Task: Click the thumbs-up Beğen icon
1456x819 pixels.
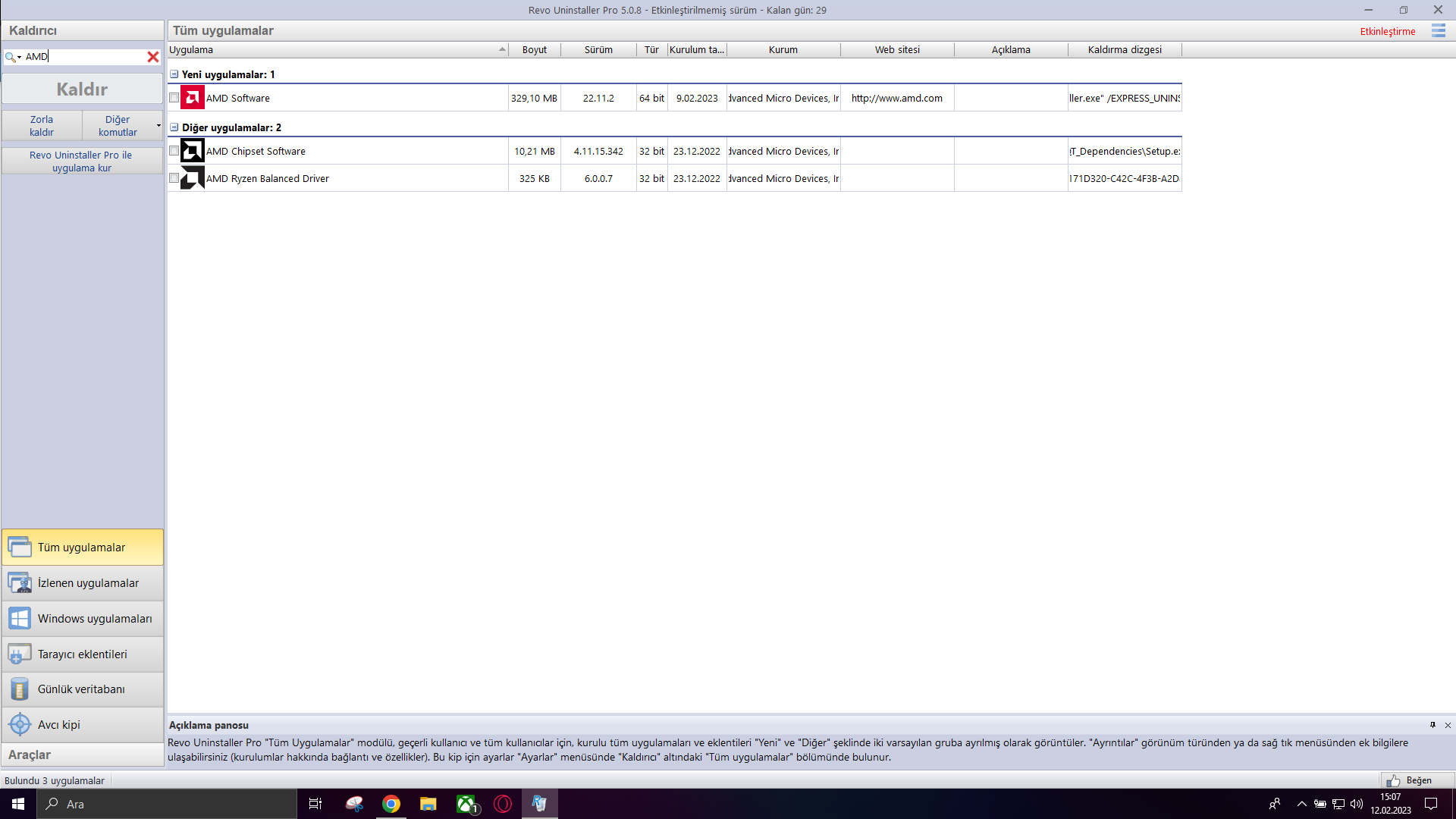Action: pyautogui.click(x=1393, y=780)
